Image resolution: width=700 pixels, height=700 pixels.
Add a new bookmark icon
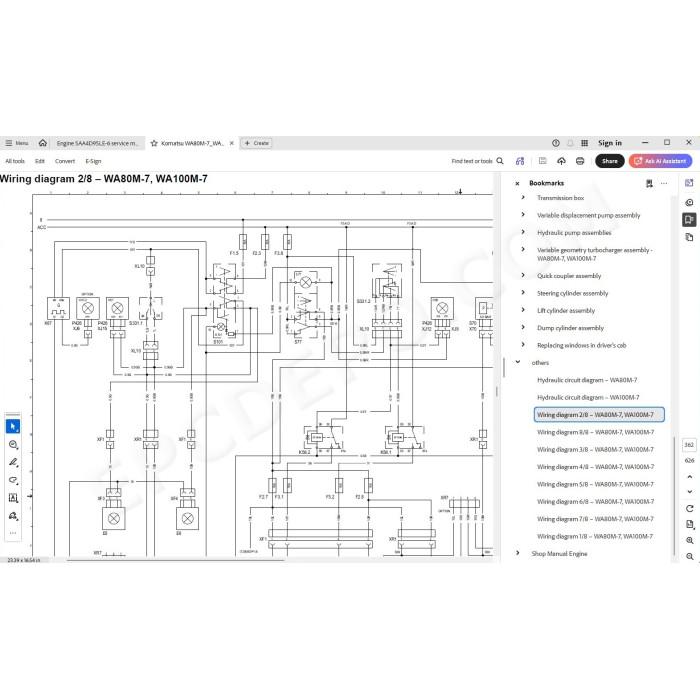[649, 183]
